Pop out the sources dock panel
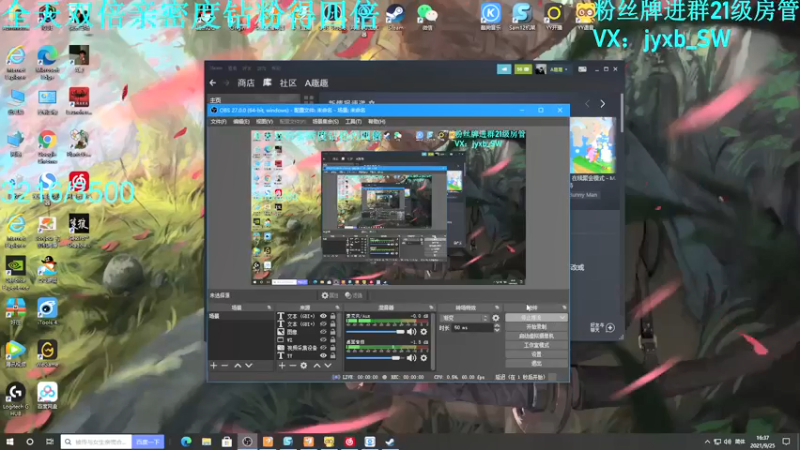800x450 pixels. (337, 308)
